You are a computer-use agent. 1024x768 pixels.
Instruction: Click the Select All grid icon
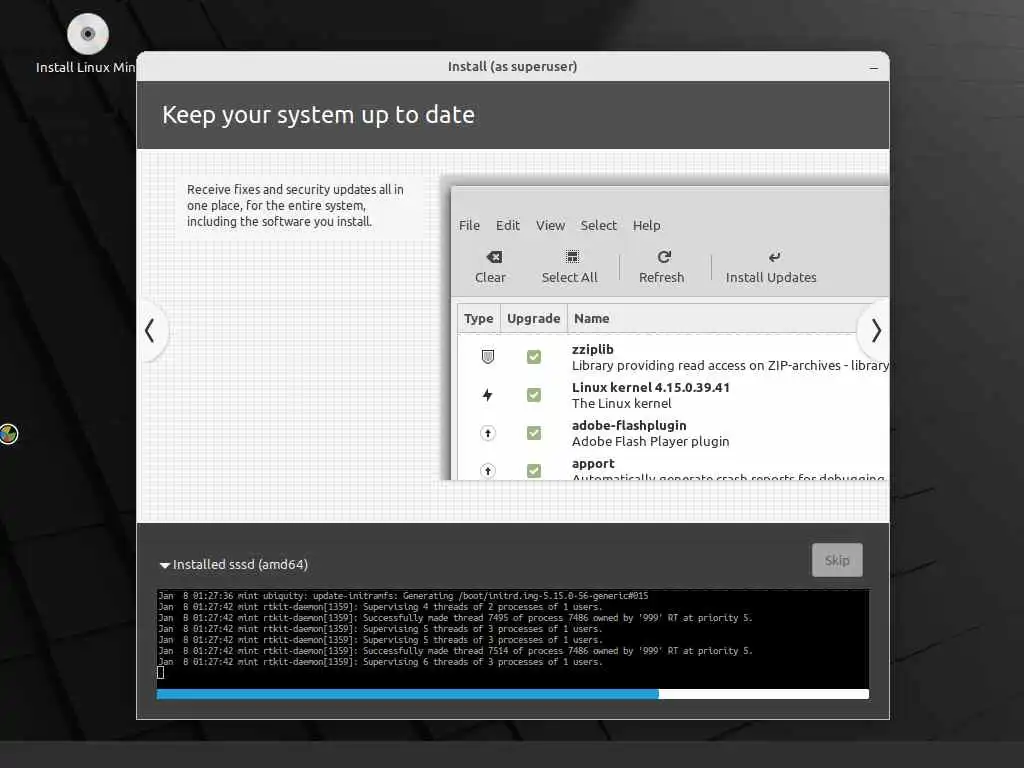(x=572, y=257)
